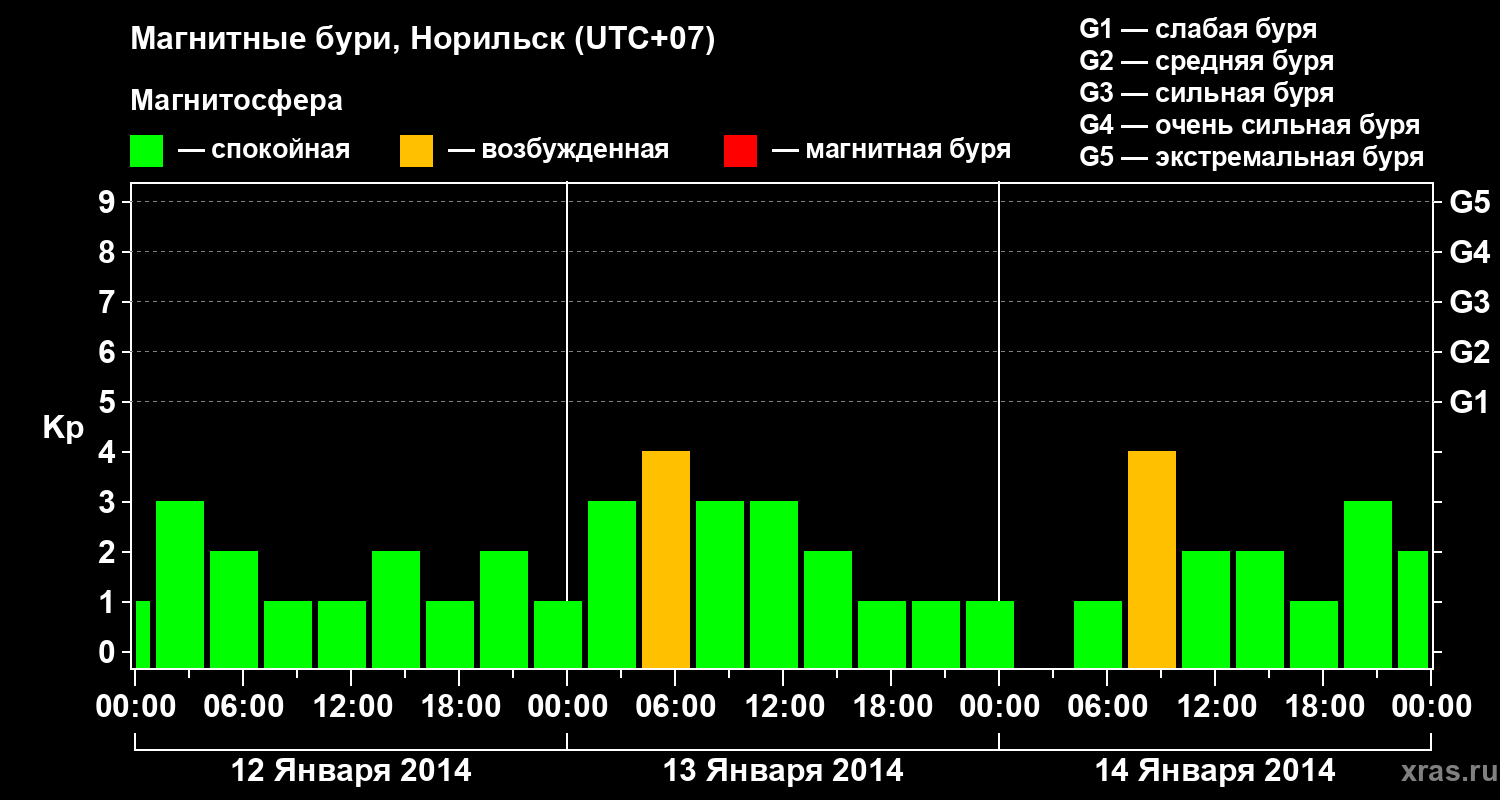
Task: Click the '06:00' time label of 13 January
Action: (675, 706)
